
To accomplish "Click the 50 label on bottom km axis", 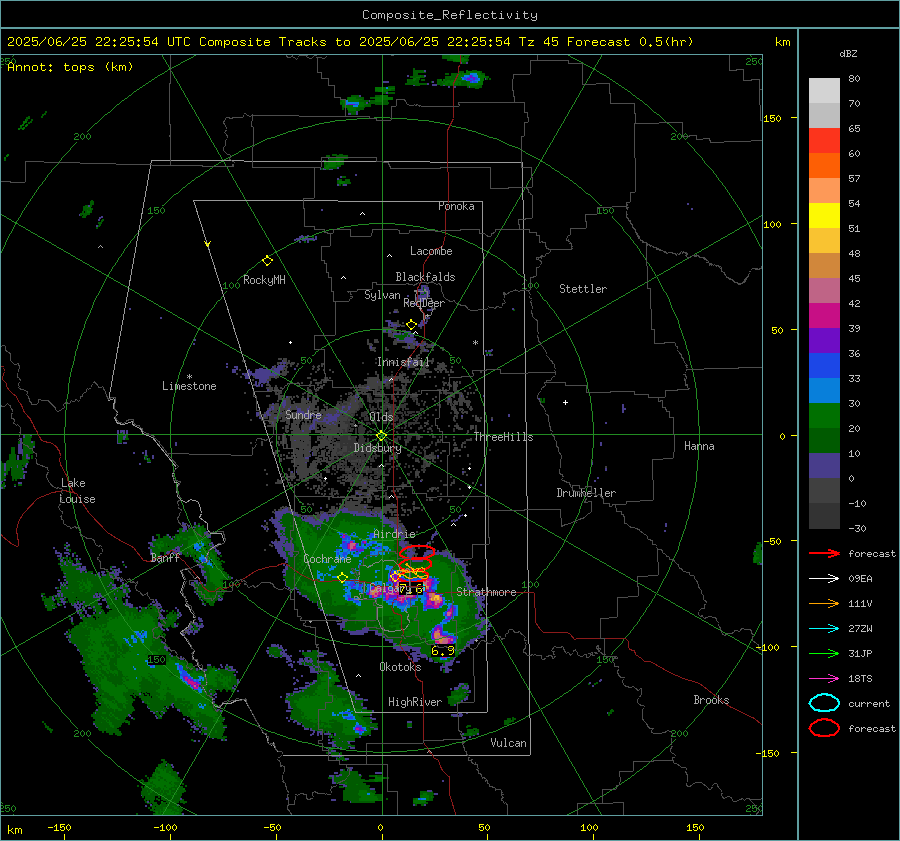I will [x=484, y=827].
